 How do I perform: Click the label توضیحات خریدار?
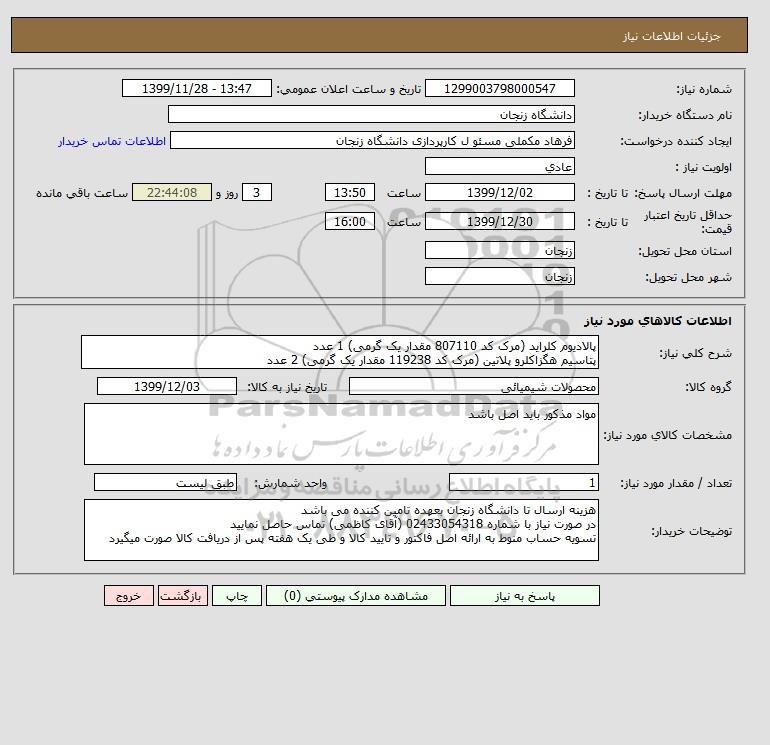691,531
